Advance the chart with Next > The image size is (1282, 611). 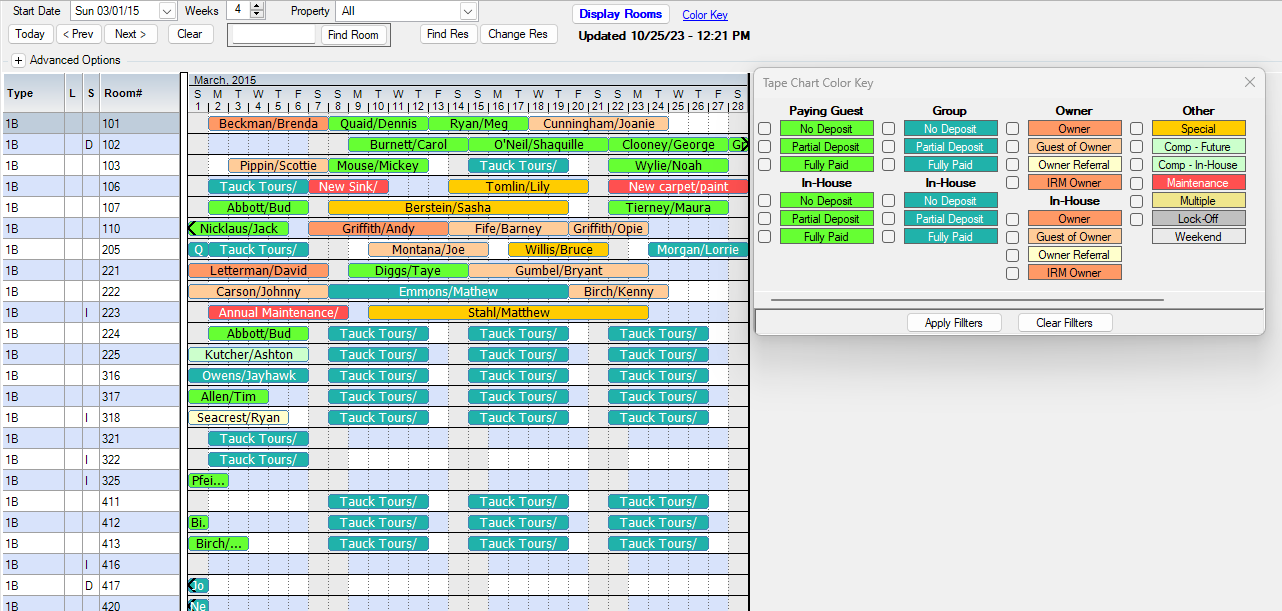(130, 34)
